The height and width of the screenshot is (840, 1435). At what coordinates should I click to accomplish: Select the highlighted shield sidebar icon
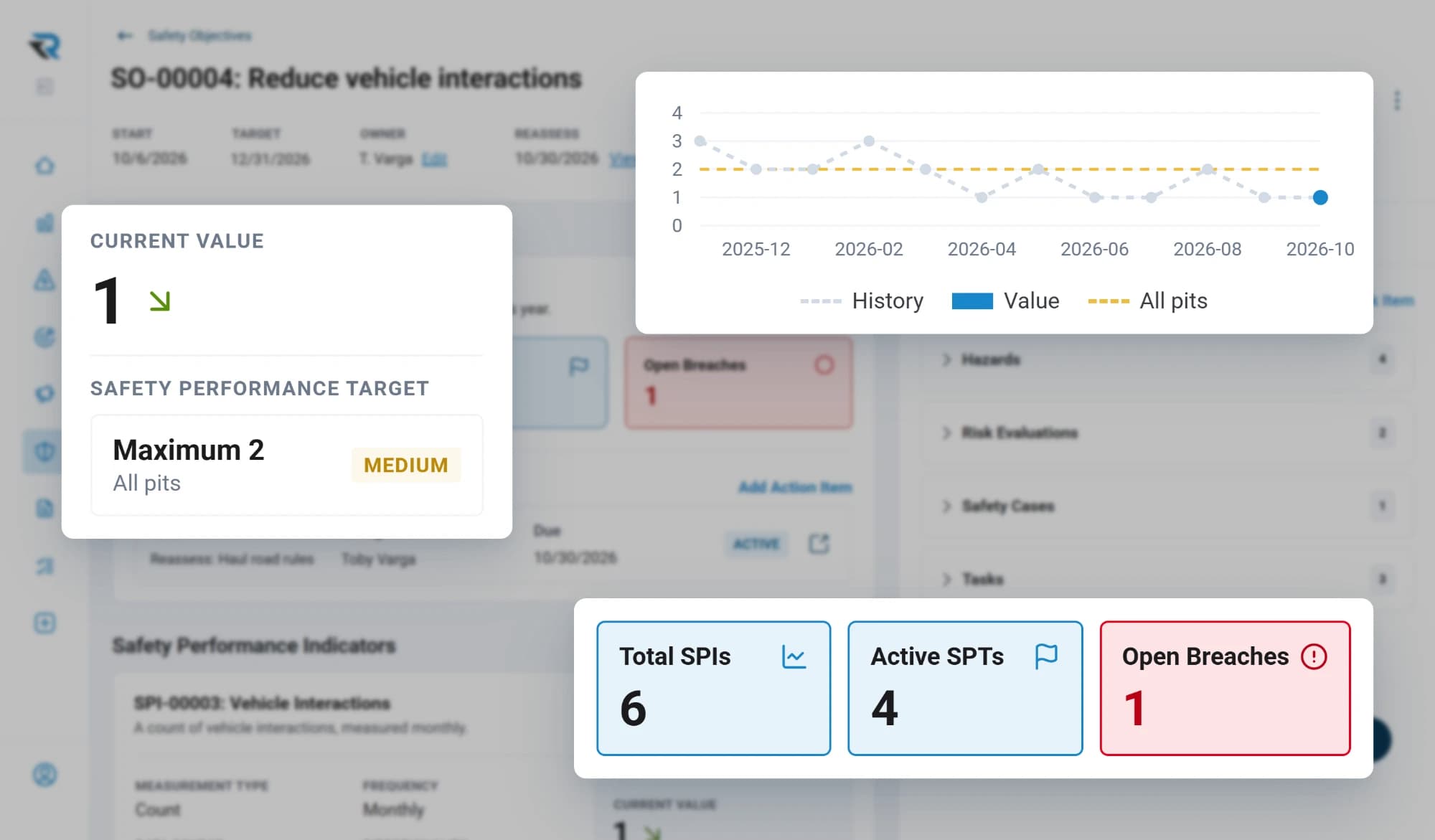click(44, 451)
